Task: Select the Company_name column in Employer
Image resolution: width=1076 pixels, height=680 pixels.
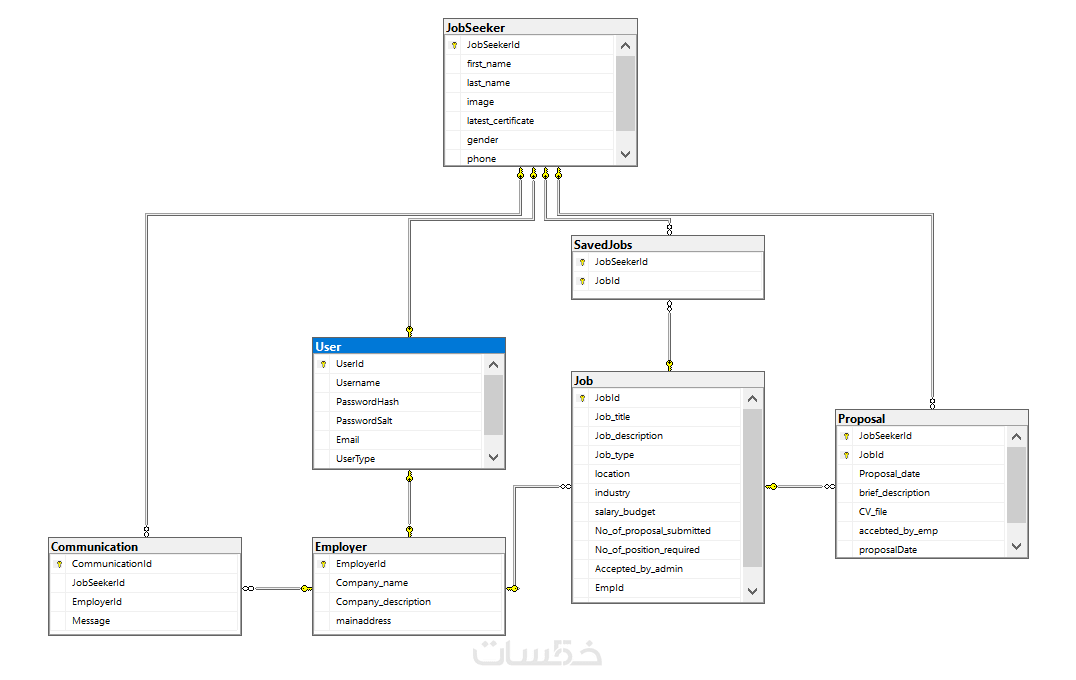Action: [x=409, y=583]
